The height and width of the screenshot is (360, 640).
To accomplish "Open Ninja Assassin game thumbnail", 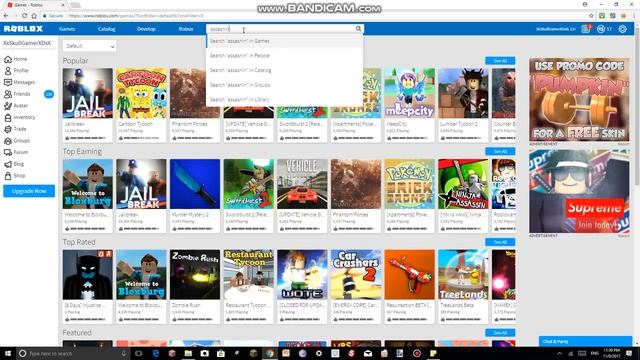I will click(463, 184).
